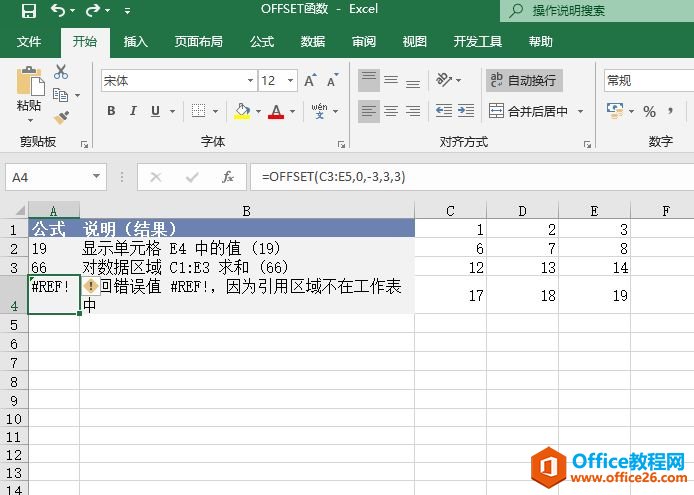Open the 宋体 font name dropdown
Image resolution: width=694 pixels, height=495 pixels.
[x=250, y=81]
